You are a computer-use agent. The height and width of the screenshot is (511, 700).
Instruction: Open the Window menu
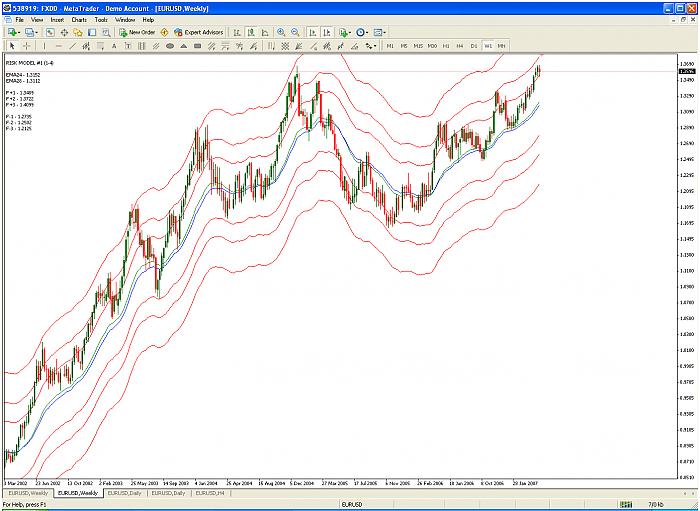point(125,20)
